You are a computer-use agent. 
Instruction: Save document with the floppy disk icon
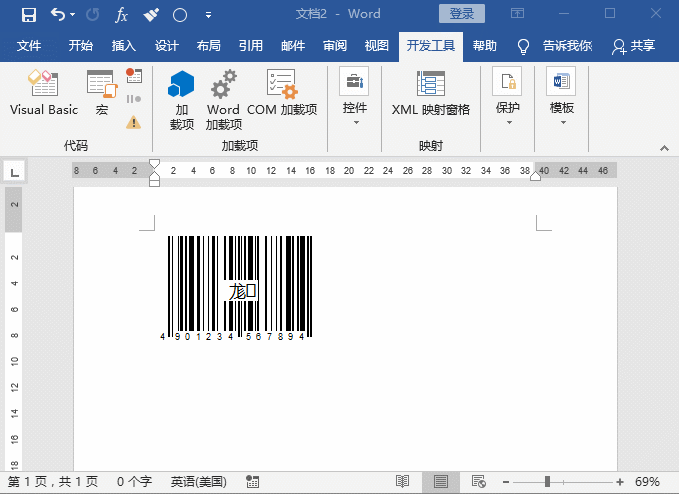tap(29, 15)
